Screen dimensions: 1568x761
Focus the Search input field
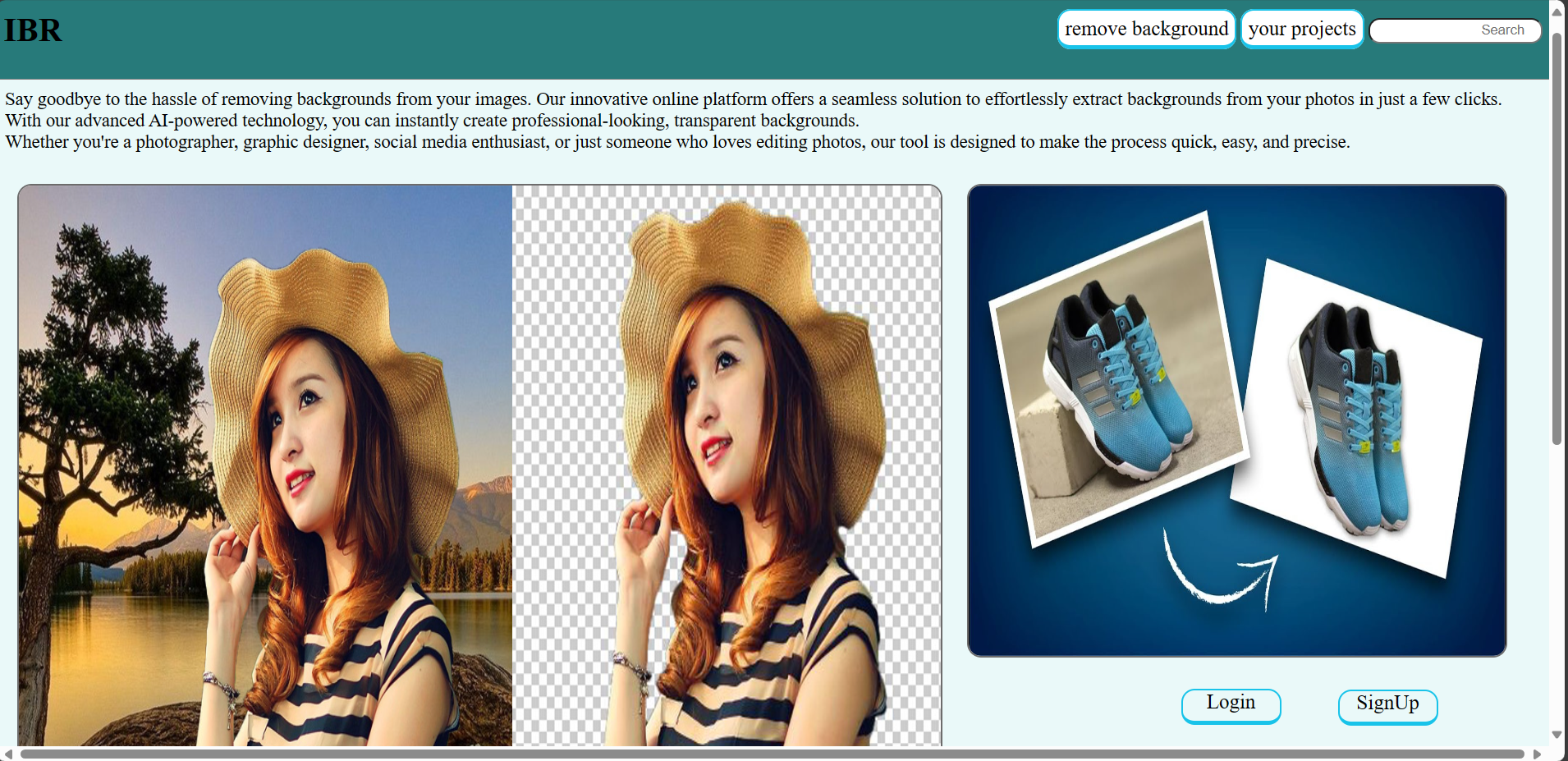pyautogui.click(x=1455, y=30)
